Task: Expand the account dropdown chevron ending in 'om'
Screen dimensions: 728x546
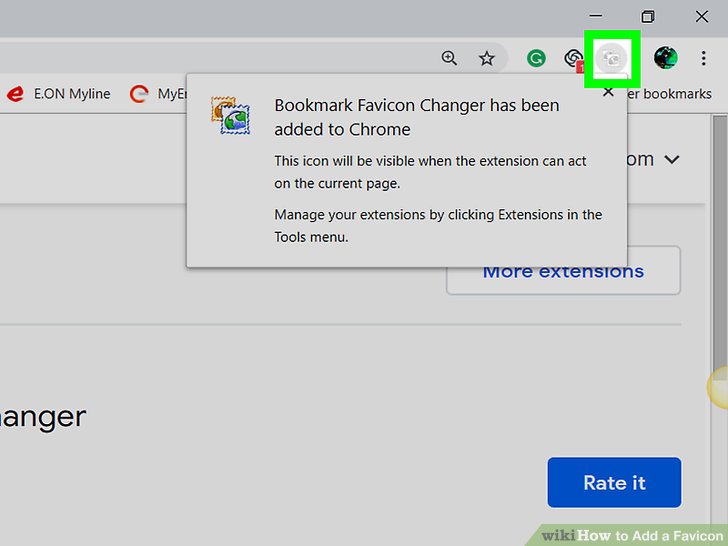Action: tap(671, 160)
